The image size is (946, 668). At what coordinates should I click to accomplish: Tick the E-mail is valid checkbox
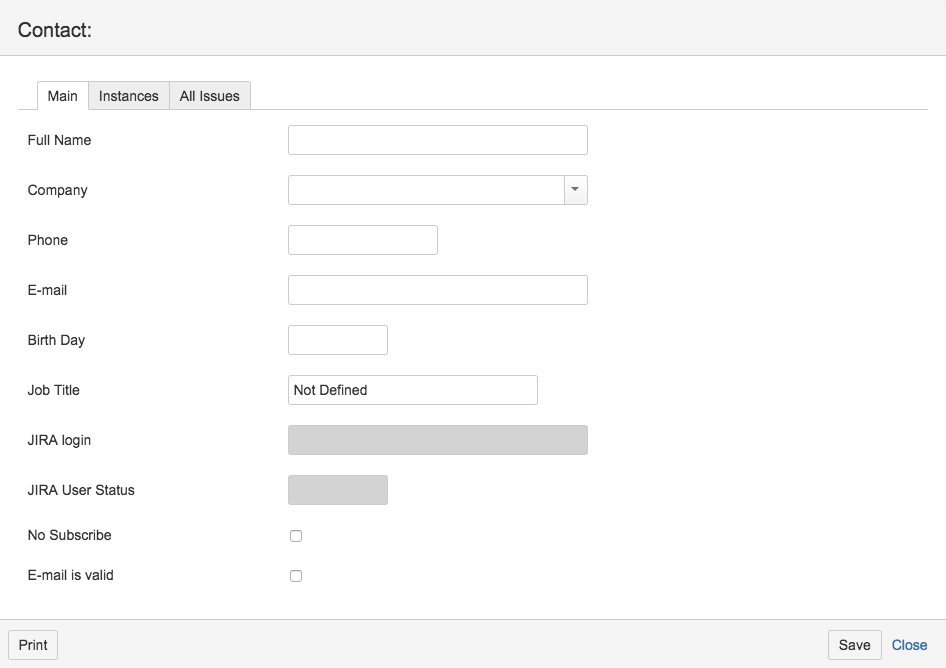296,576
